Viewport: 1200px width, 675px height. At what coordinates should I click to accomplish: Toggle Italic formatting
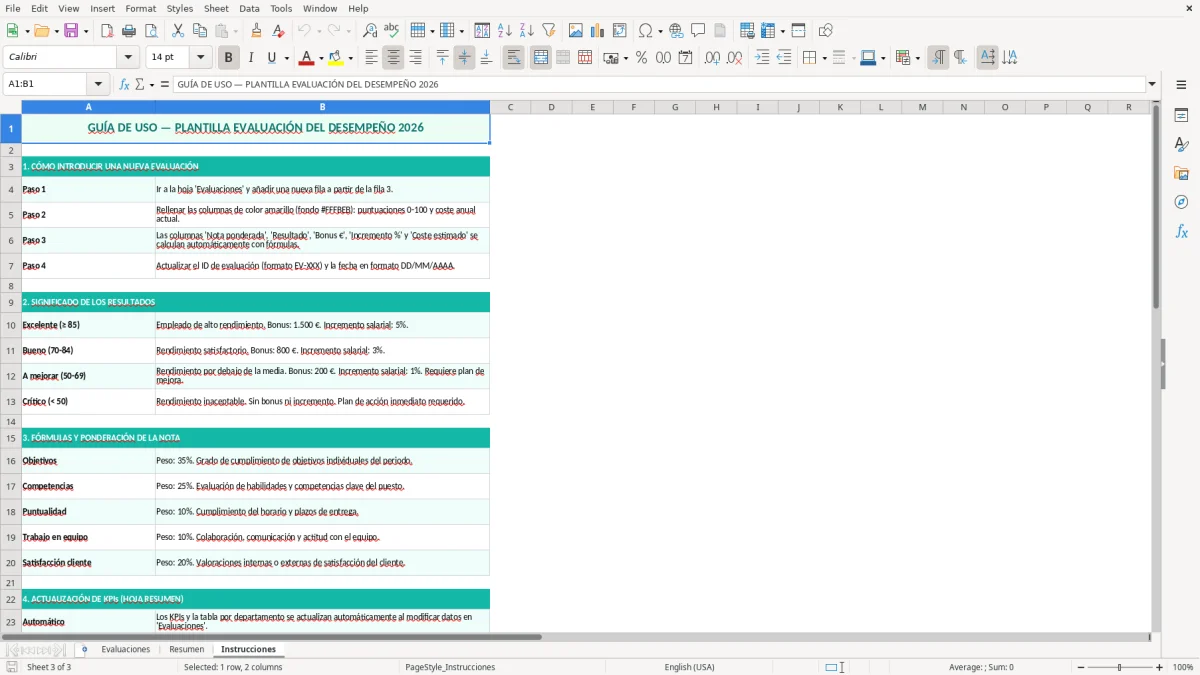pyautogui.click(x=251, y=58)
